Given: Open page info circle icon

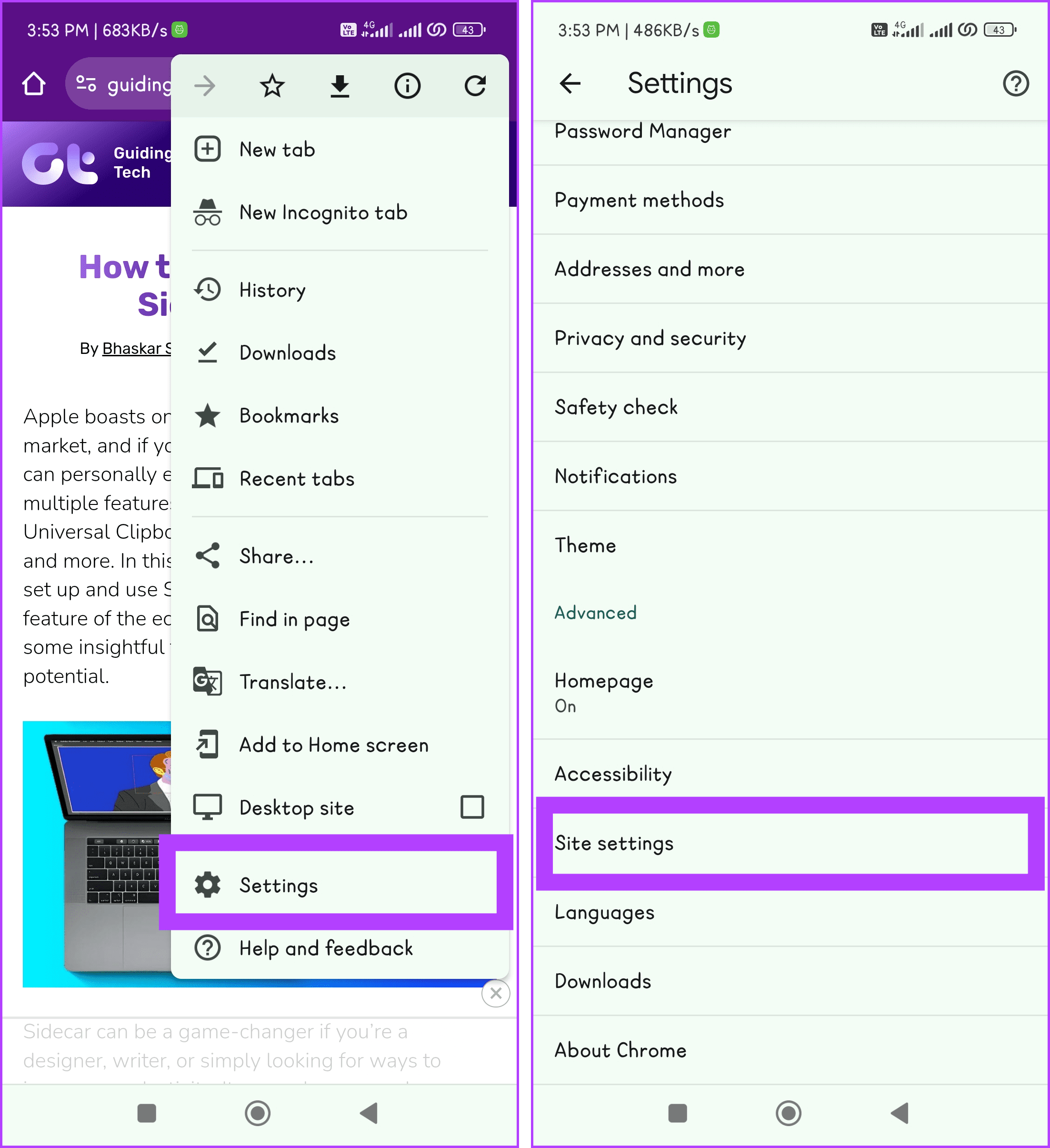Looking at the screenshot, I should point(408,86).
